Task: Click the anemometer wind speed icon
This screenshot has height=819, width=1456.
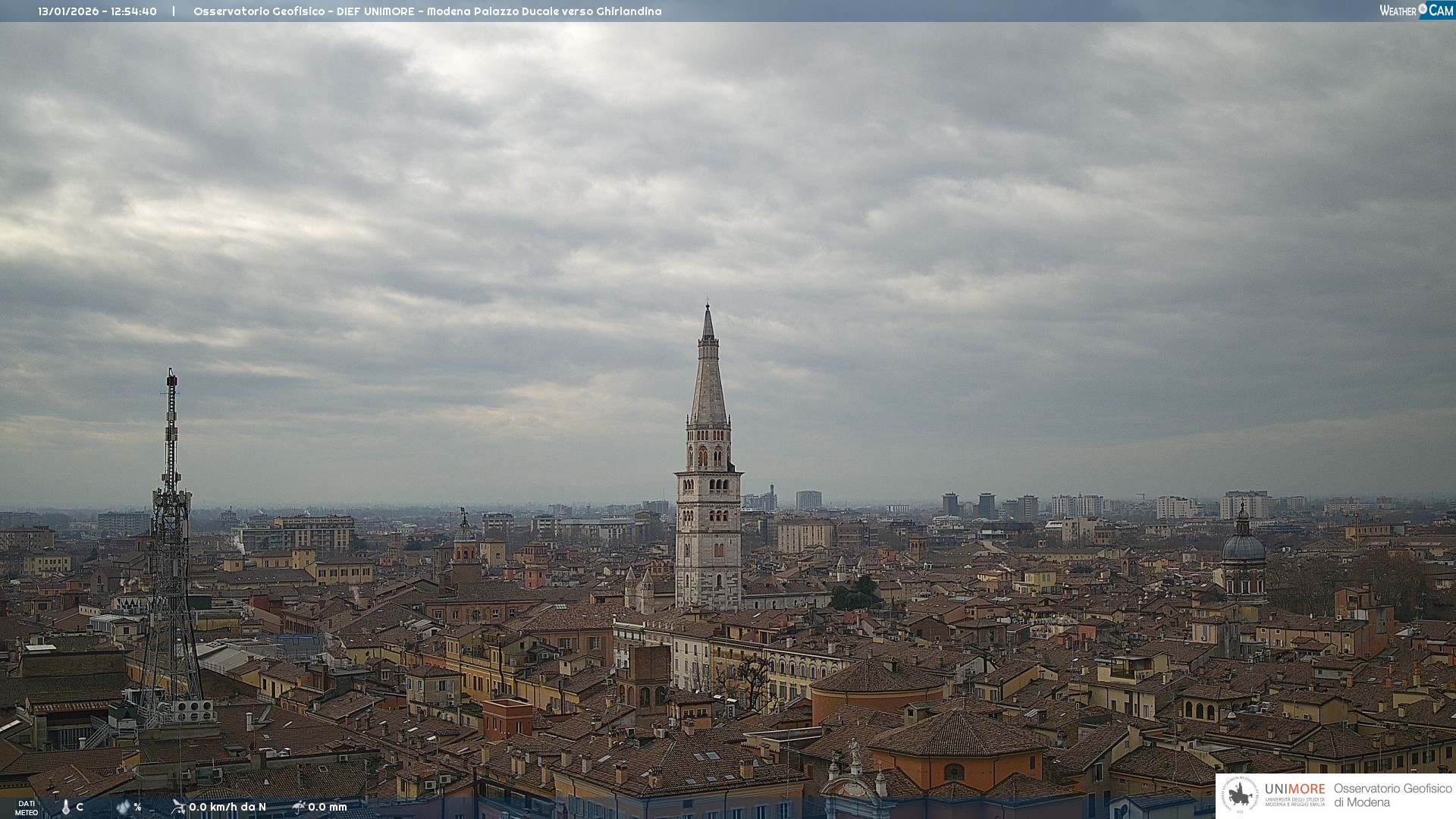Action: tap(178, 807)
